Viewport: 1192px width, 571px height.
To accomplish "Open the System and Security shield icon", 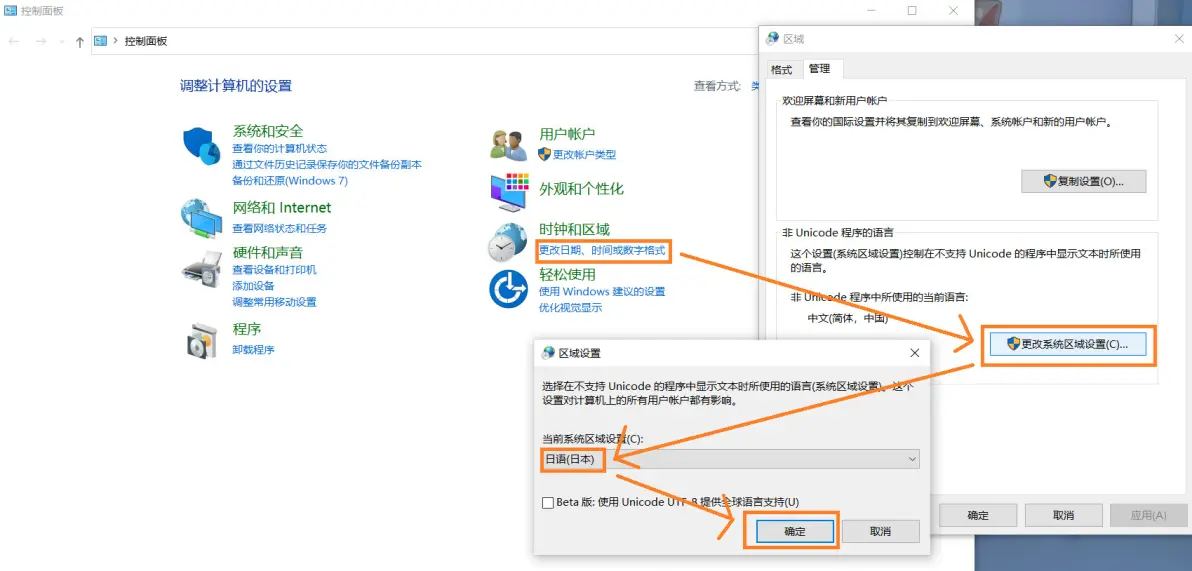I will [x=201, y=146].
